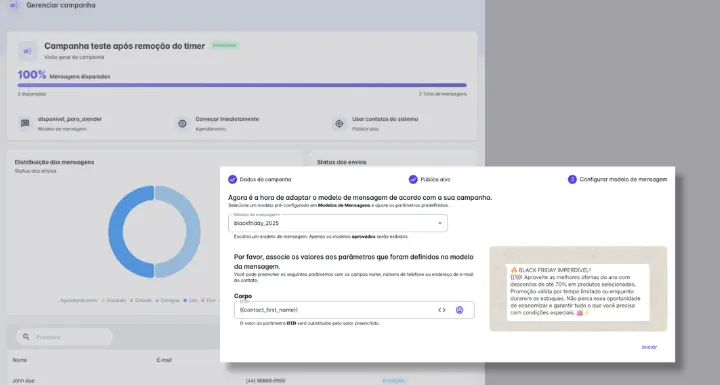The height and width of the screenshot is (385, 720).
Task: Click the Aguardando envio legend label
Action: (x=79, y=300)
